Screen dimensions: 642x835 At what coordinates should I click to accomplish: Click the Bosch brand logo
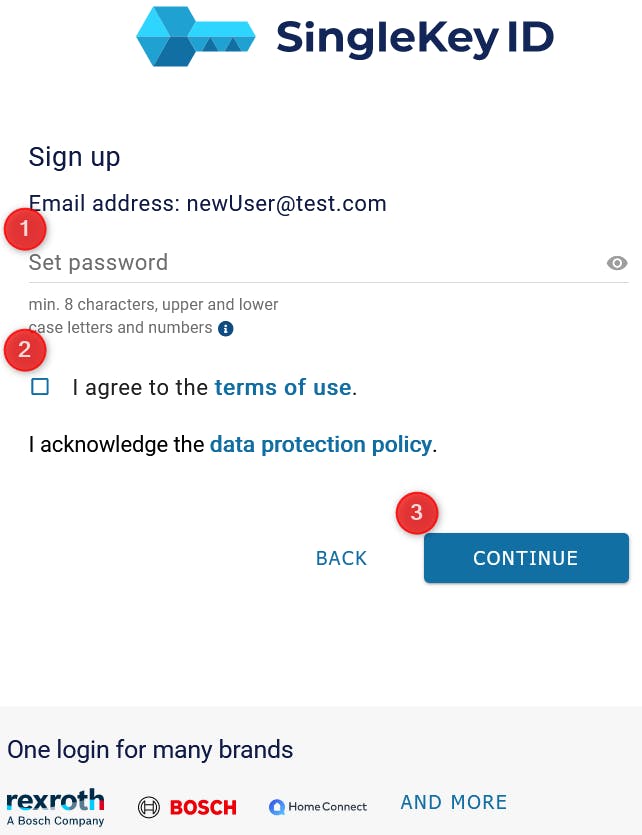coord(188,807)
